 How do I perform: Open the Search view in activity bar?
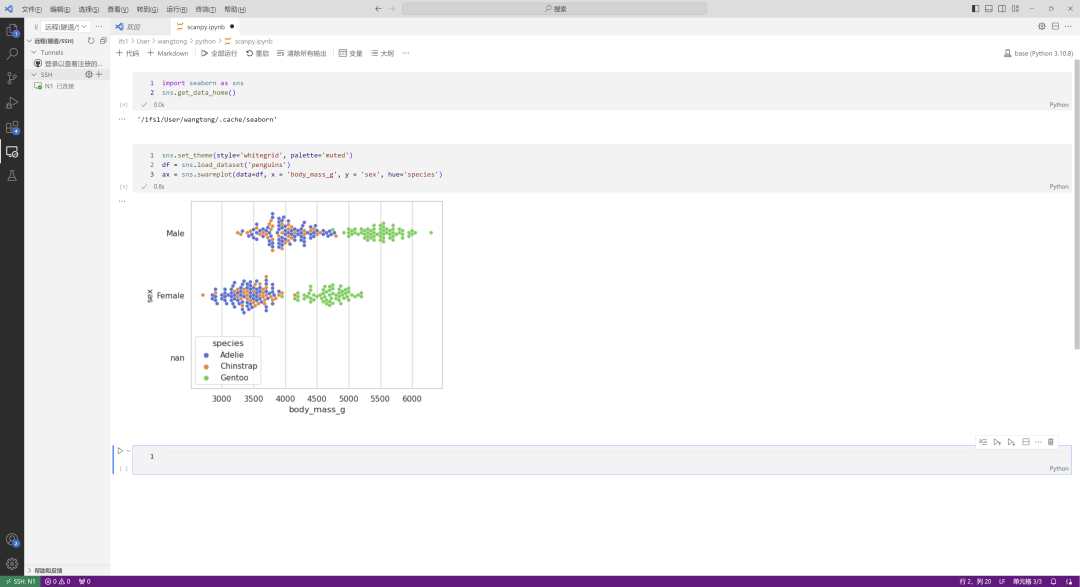point(12,54)
